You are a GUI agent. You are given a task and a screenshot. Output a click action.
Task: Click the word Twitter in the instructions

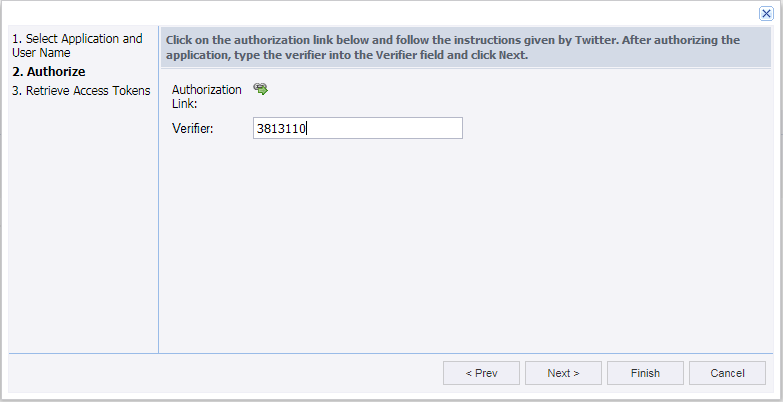597,40
